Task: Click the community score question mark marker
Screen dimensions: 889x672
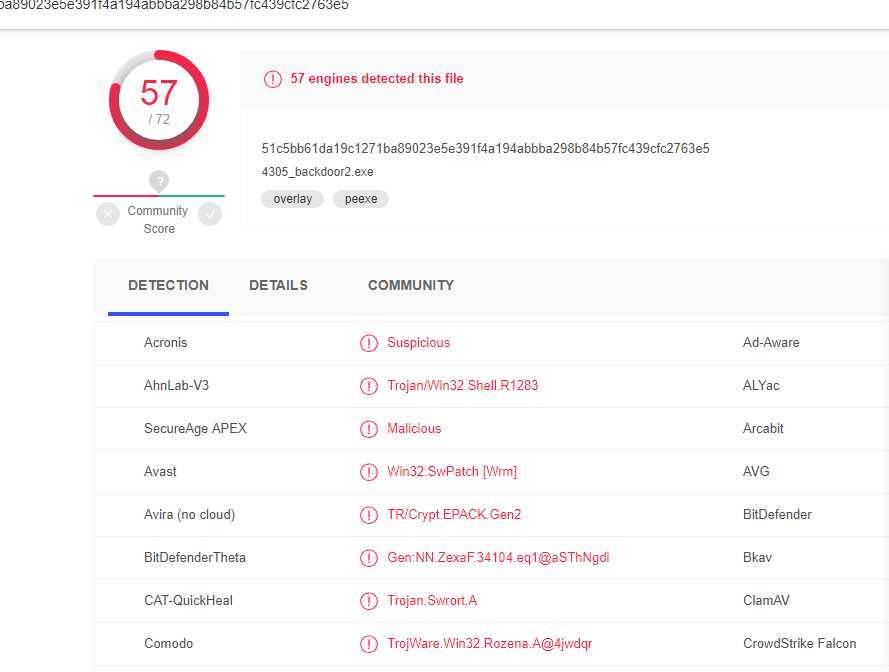Action: (159, 181)
